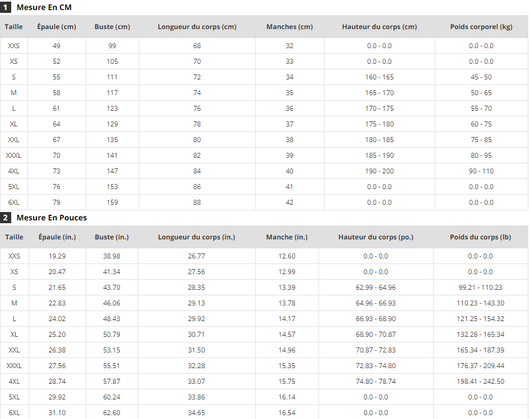Select the M size row in the CM table
This screenshot has height=419, width=530.
(264, 93)
